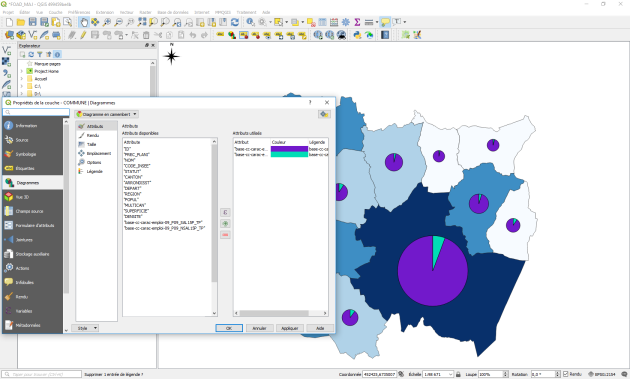The image size is (630, 379).
Task: Select the "POPUL" attribute in available list
Action: [x=131, y=200]
